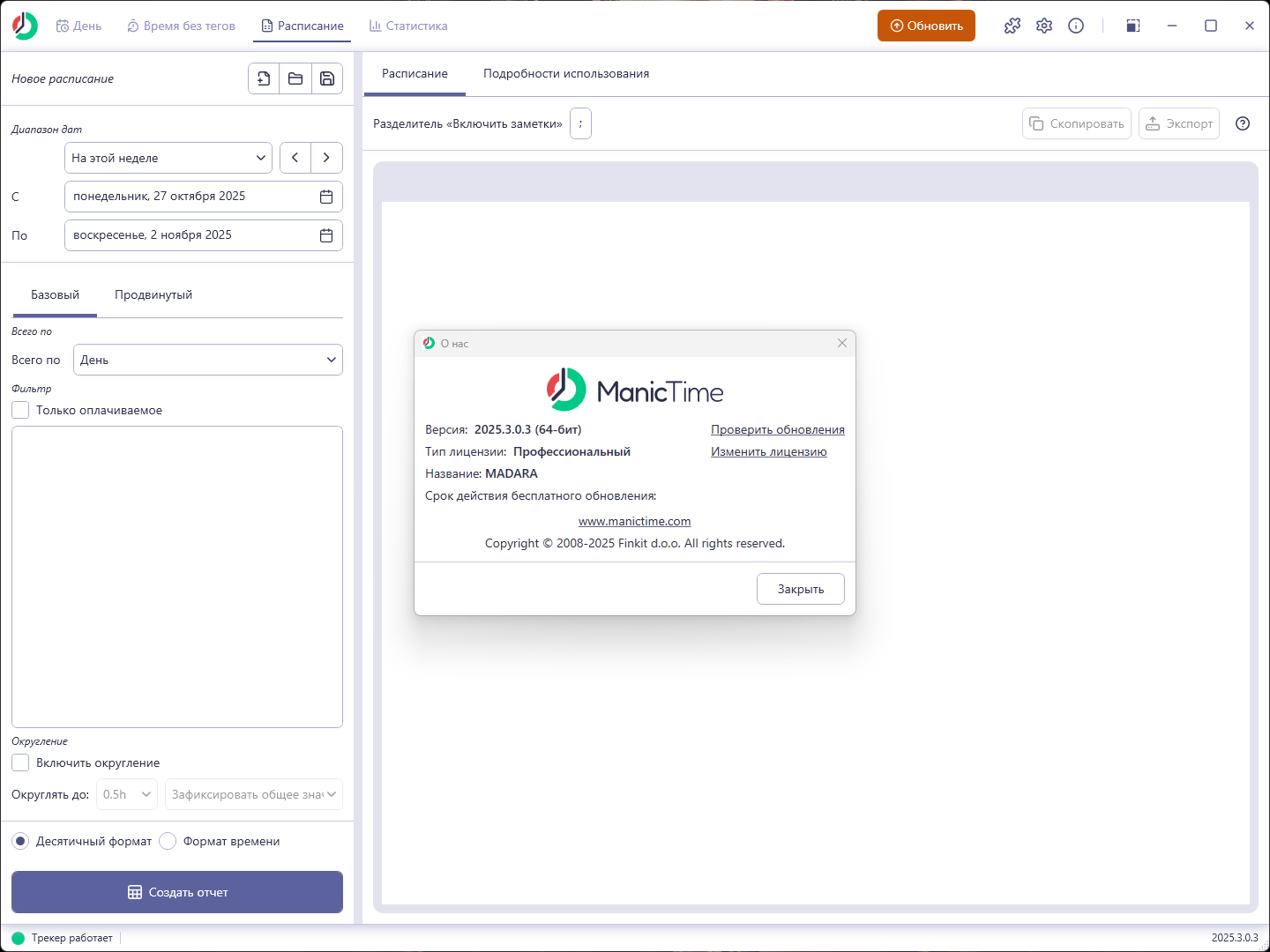
Task: Click the ManicTime logo in the About dialog
Action: pos(635,390)
